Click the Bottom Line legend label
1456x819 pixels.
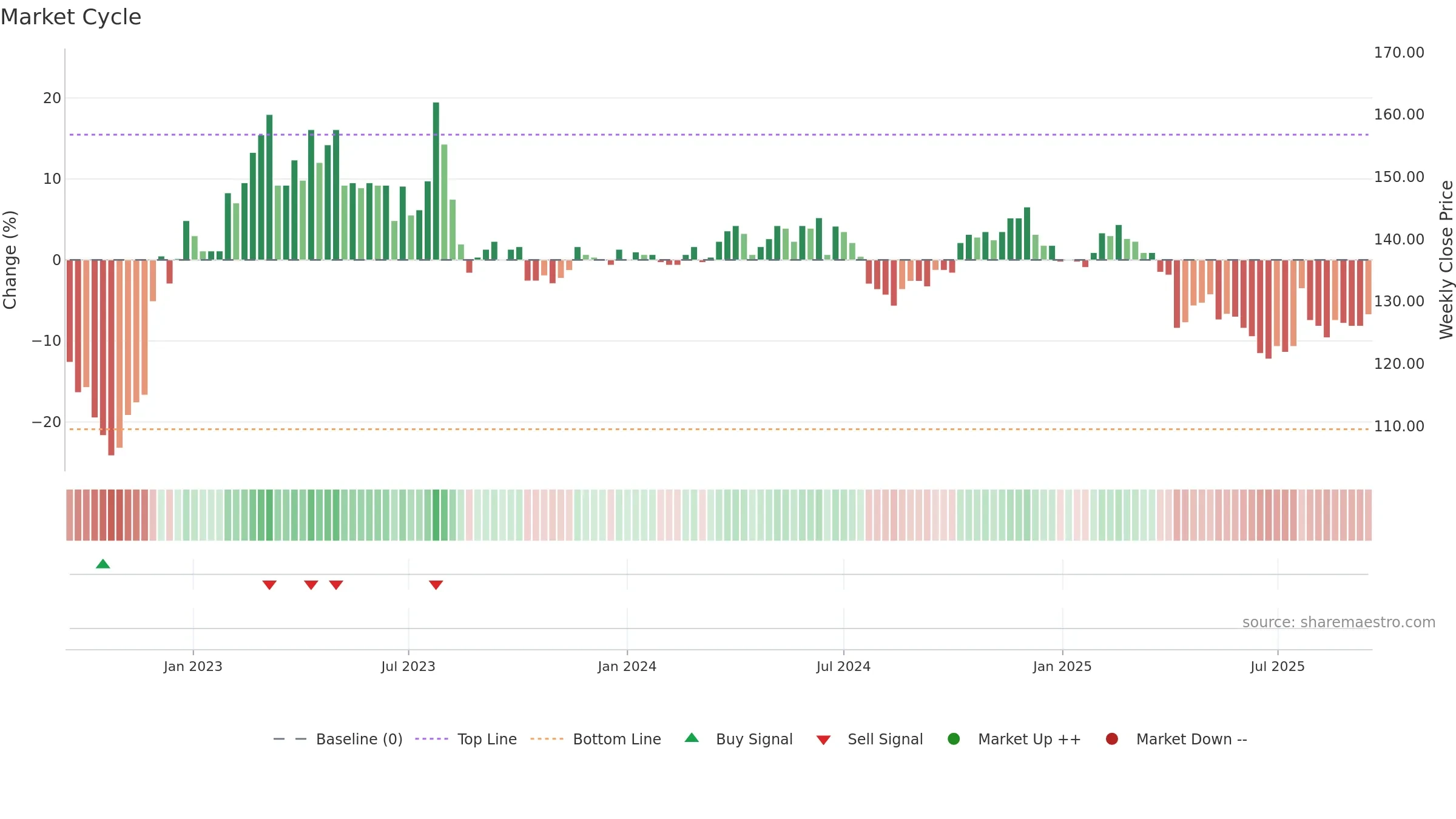617,740
